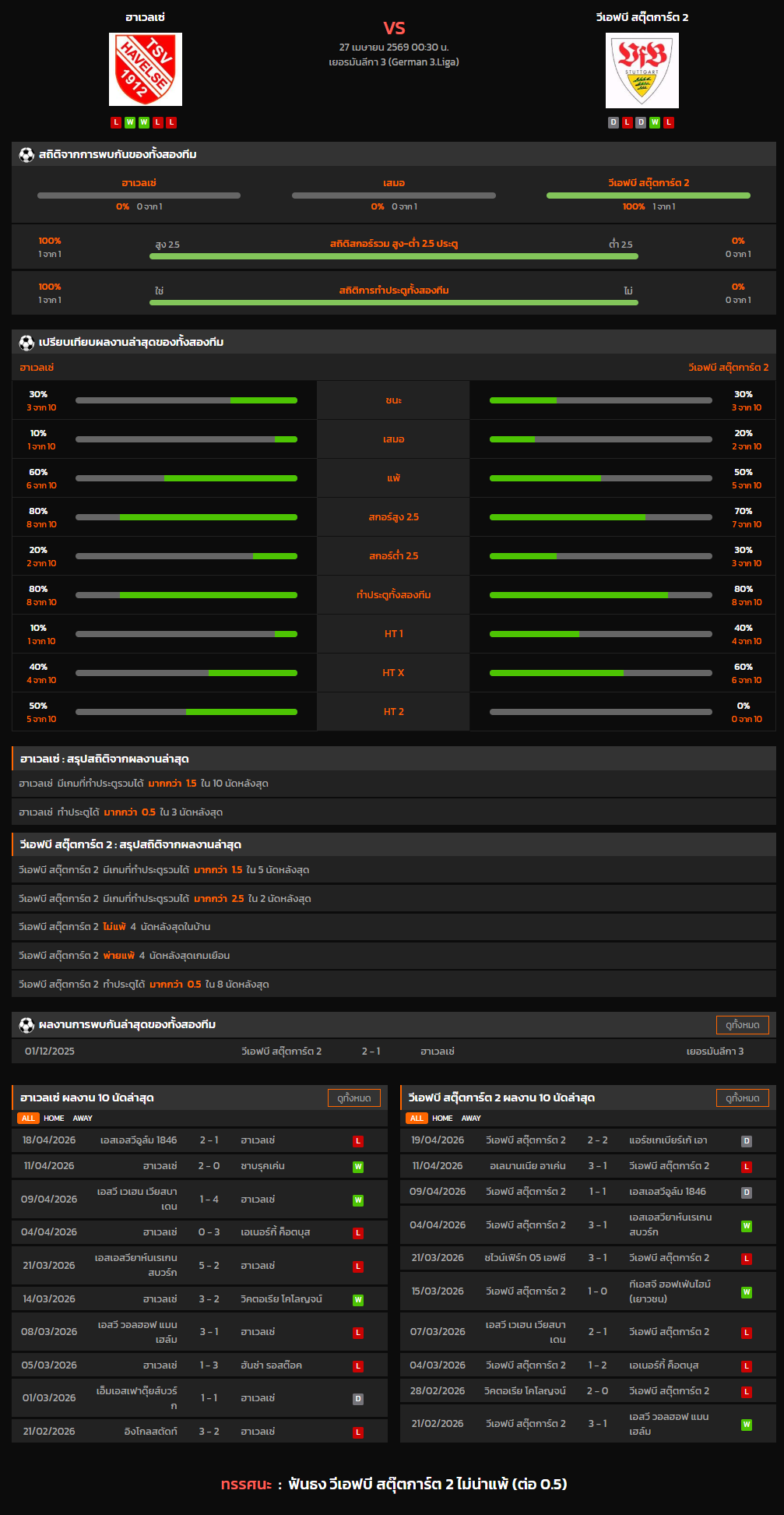Click the TSV Havelse team logo

146,69
